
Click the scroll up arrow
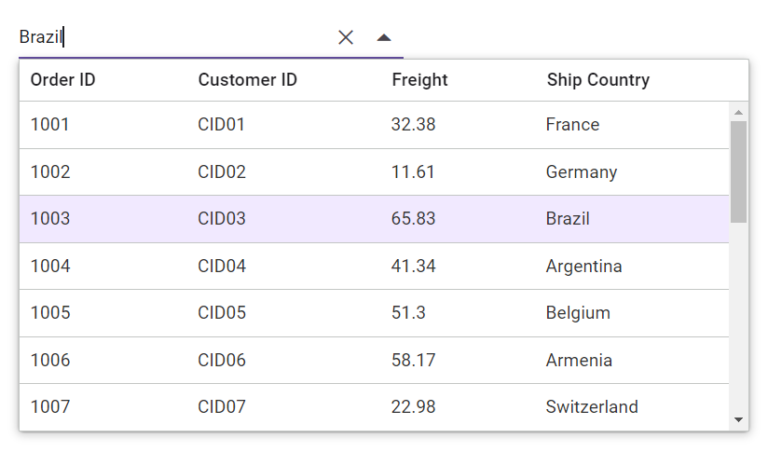739,112
